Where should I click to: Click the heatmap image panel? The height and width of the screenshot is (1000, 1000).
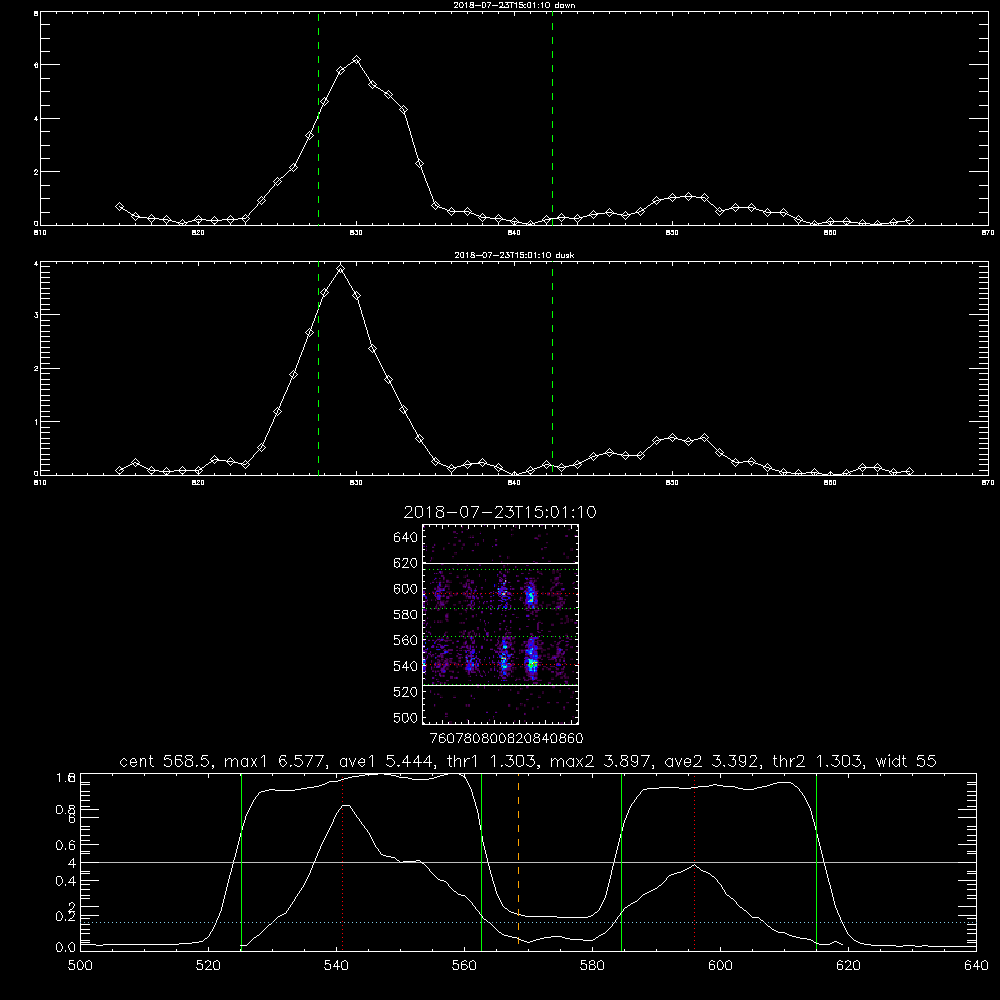(x=501, y=624)
